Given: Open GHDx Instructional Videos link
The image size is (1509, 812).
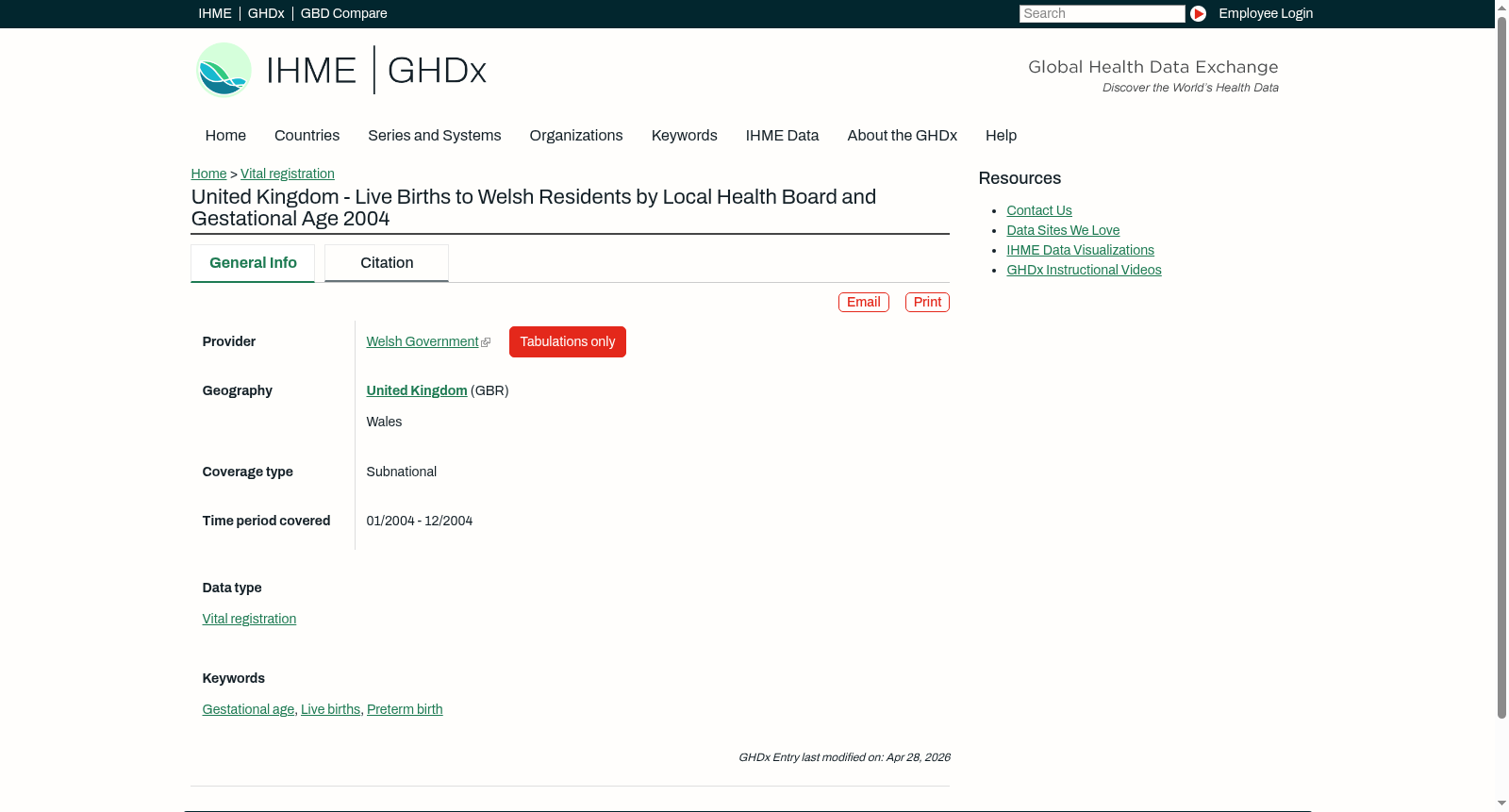Looking at the screenshot, I should point(1085,270).
